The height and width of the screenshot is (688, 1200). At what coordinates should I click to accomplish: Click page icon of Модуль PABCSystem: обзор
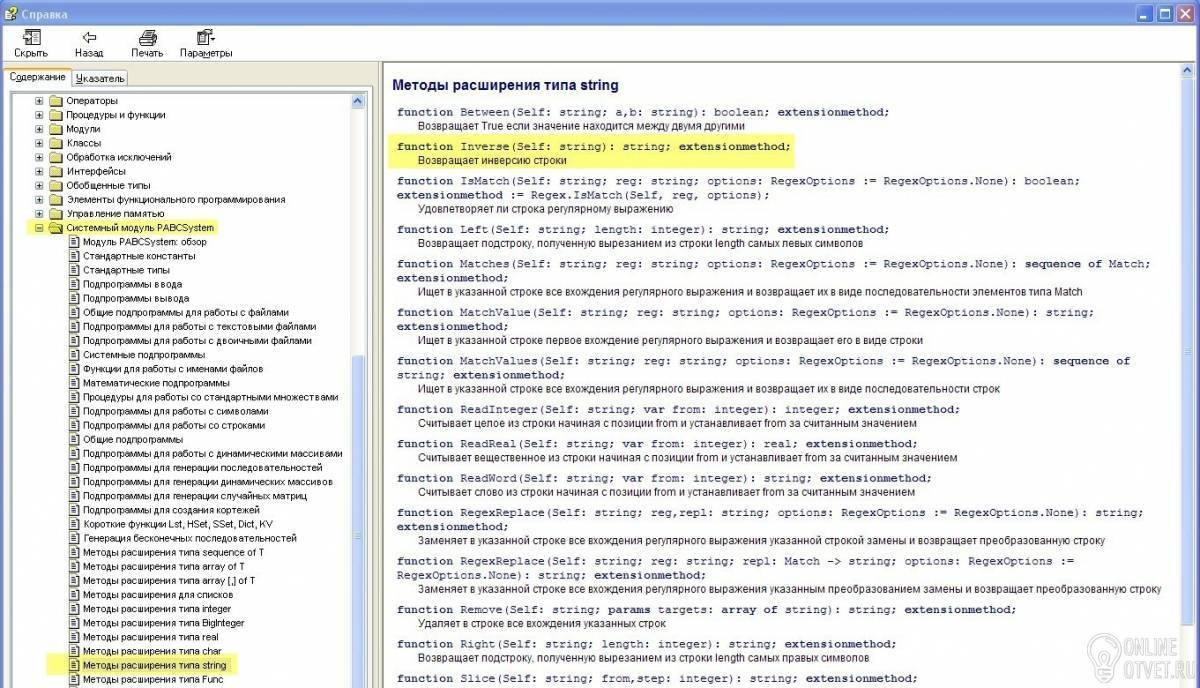tap(73, 242)
